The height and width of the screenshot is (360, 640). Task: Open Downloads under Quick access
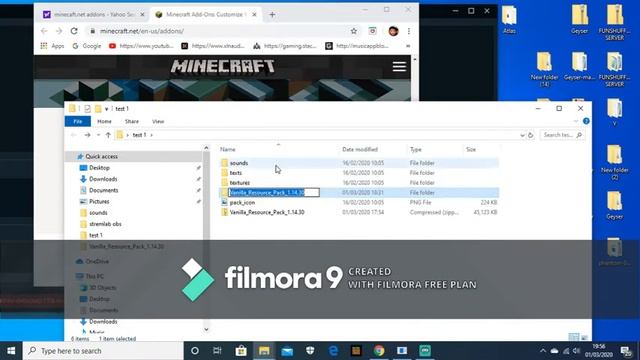point(103,179)
